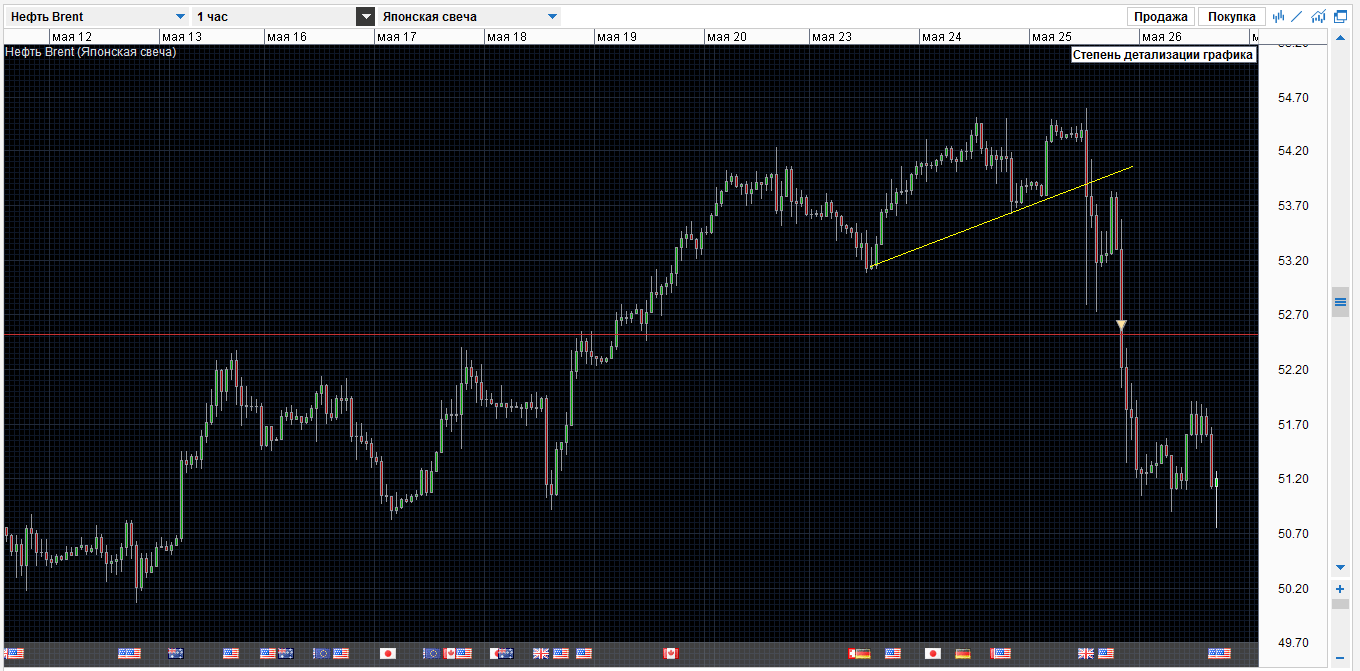The width and height of the screenshot is (1360, 671).
Task: Click the мая 20 date header
Action: [726, 36]
